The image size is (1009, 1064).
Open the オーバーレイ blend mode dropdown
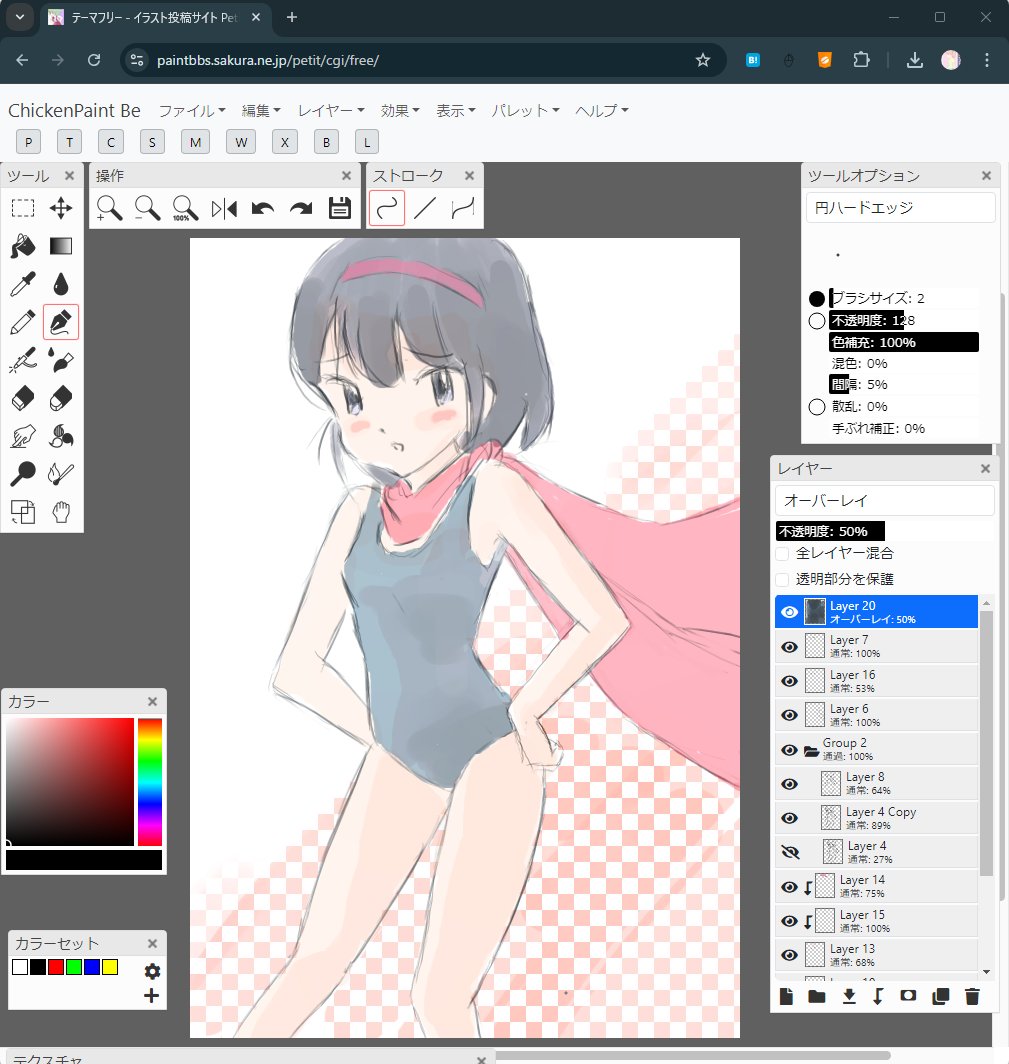click(x=885, y=501)
